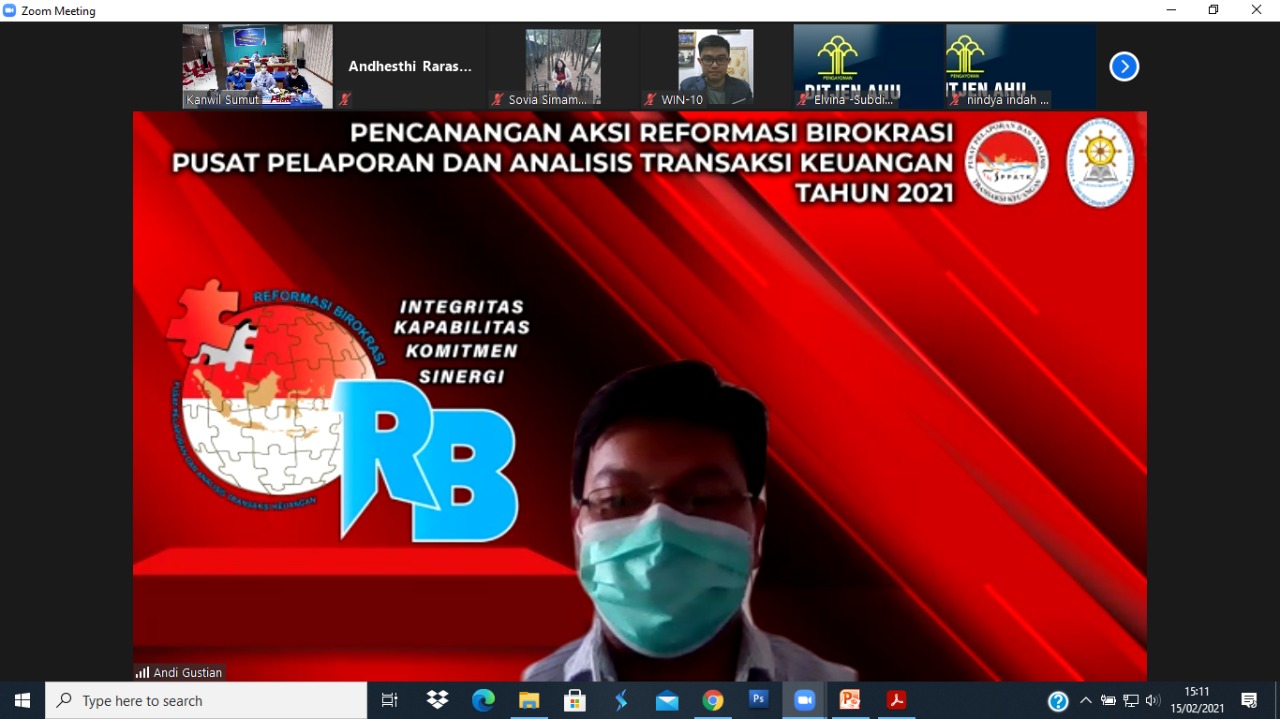Viewport: 1280px width, 719px height.
Task: Launch Dropbox from the taskbar
Action: click(x=437, y=701)
